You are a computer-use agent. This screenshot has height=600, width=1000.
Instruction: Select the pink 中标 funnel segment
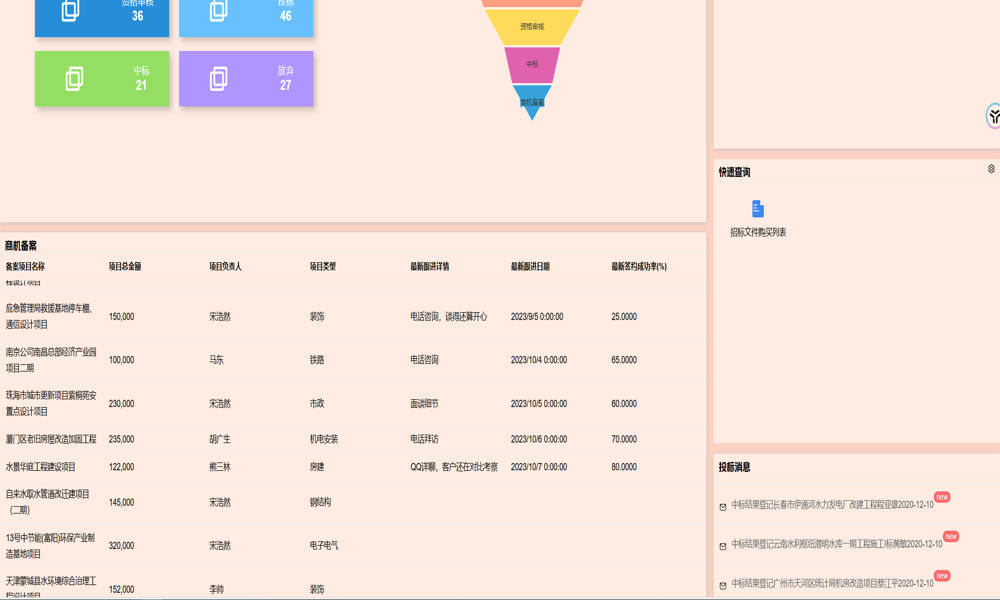[x=532, y=65]
